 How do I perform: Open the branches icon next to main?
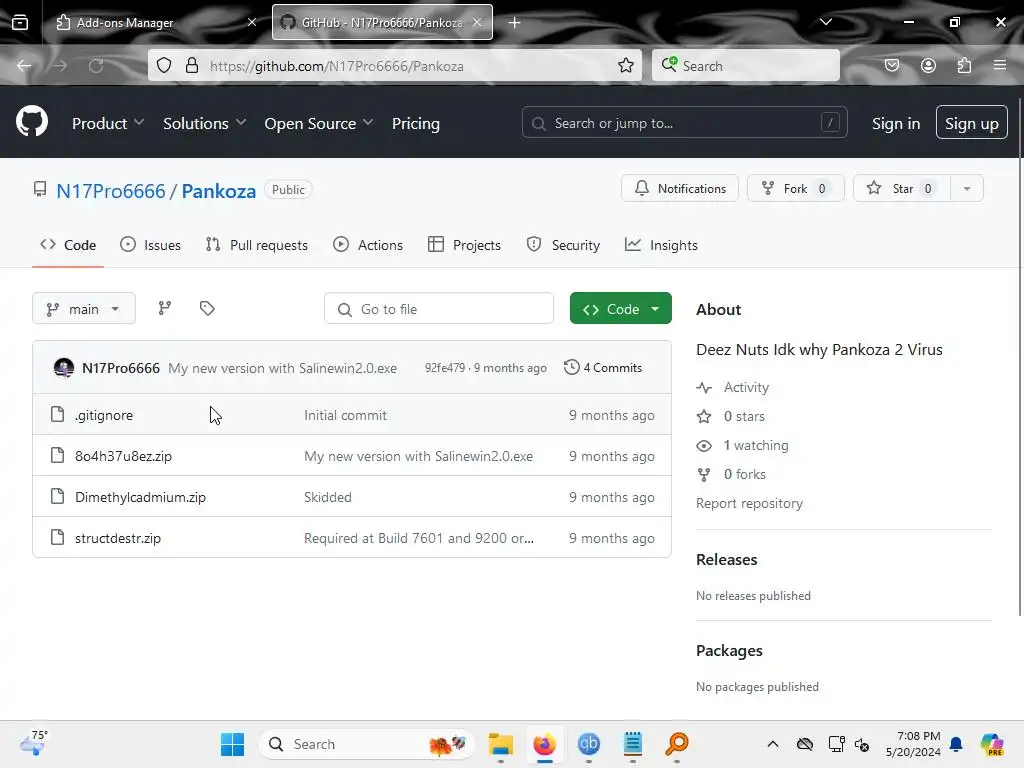[x=165, y=308]
